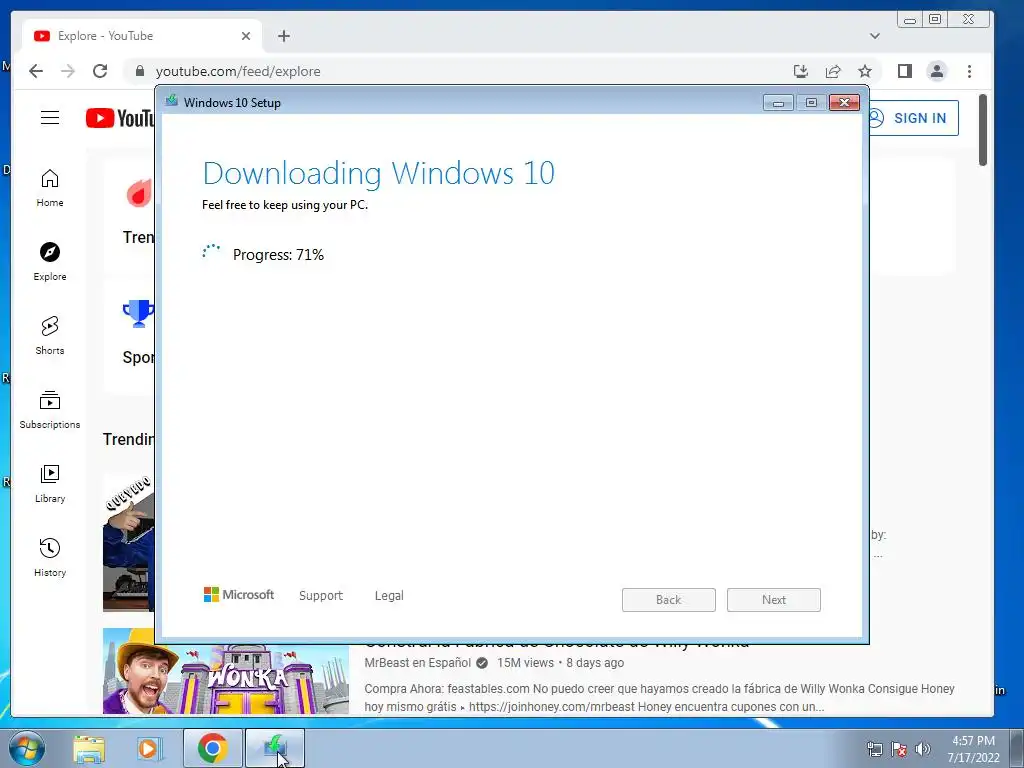Viewport: 1024px width, 768px height.
Task: Click the 'Progress: 71%' text
Action: point(278,255)
